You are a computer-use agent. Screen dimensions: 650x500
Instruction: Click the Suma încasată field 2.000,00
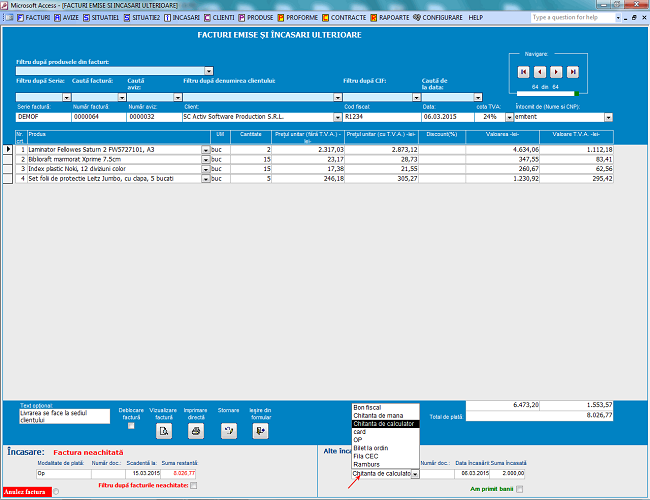point(507,473)
